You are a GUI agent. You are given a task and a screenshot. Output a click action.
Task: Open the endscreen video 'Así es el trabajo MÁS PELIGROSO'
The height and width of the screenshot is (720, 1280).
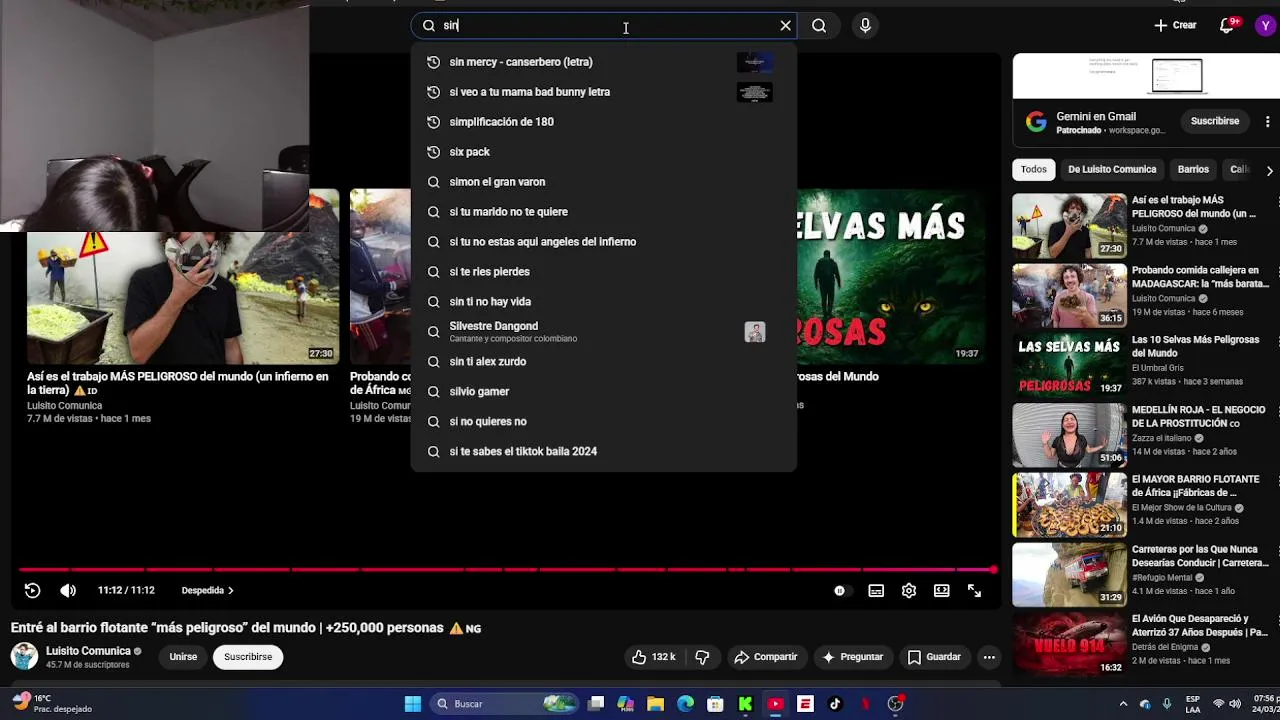[183, 276]
